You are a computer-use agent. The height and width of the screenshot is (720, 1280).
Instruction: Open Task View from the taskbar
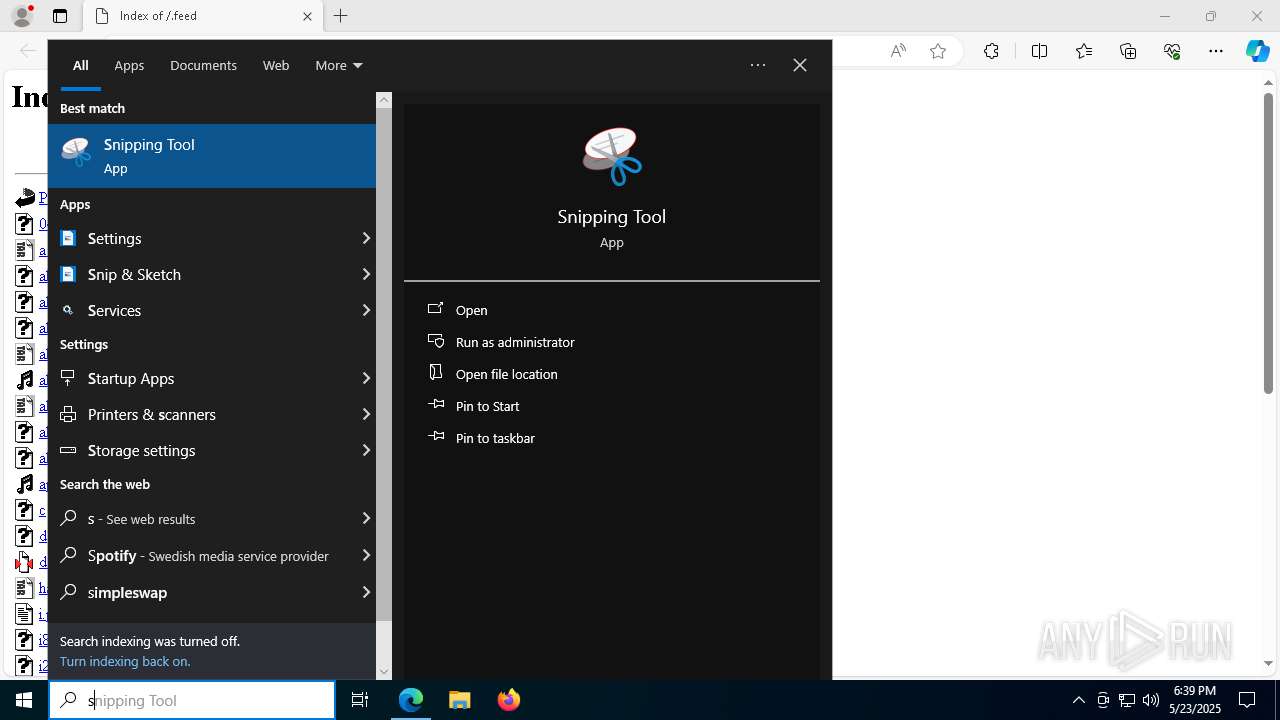pos(360,700)
